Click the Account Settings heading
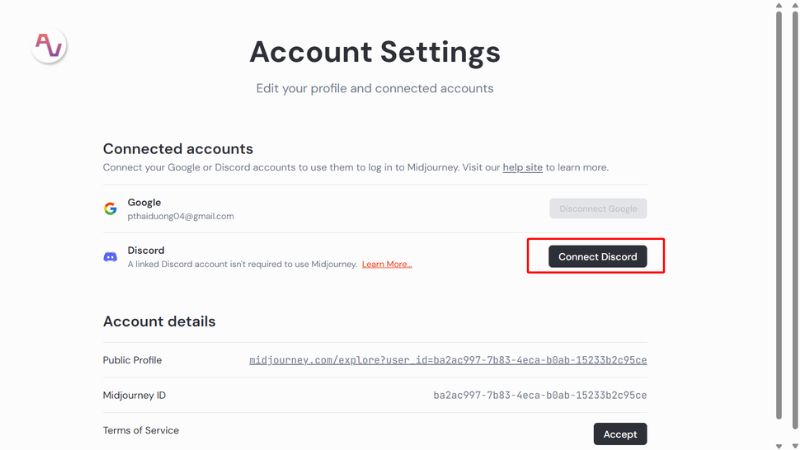This screenshot has height=450, width=800. tap(375, 52)
